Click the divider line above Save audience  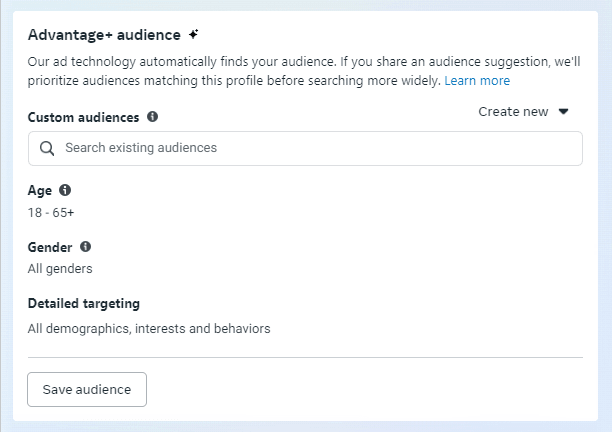pyautogui.click(x=305, y=357)
